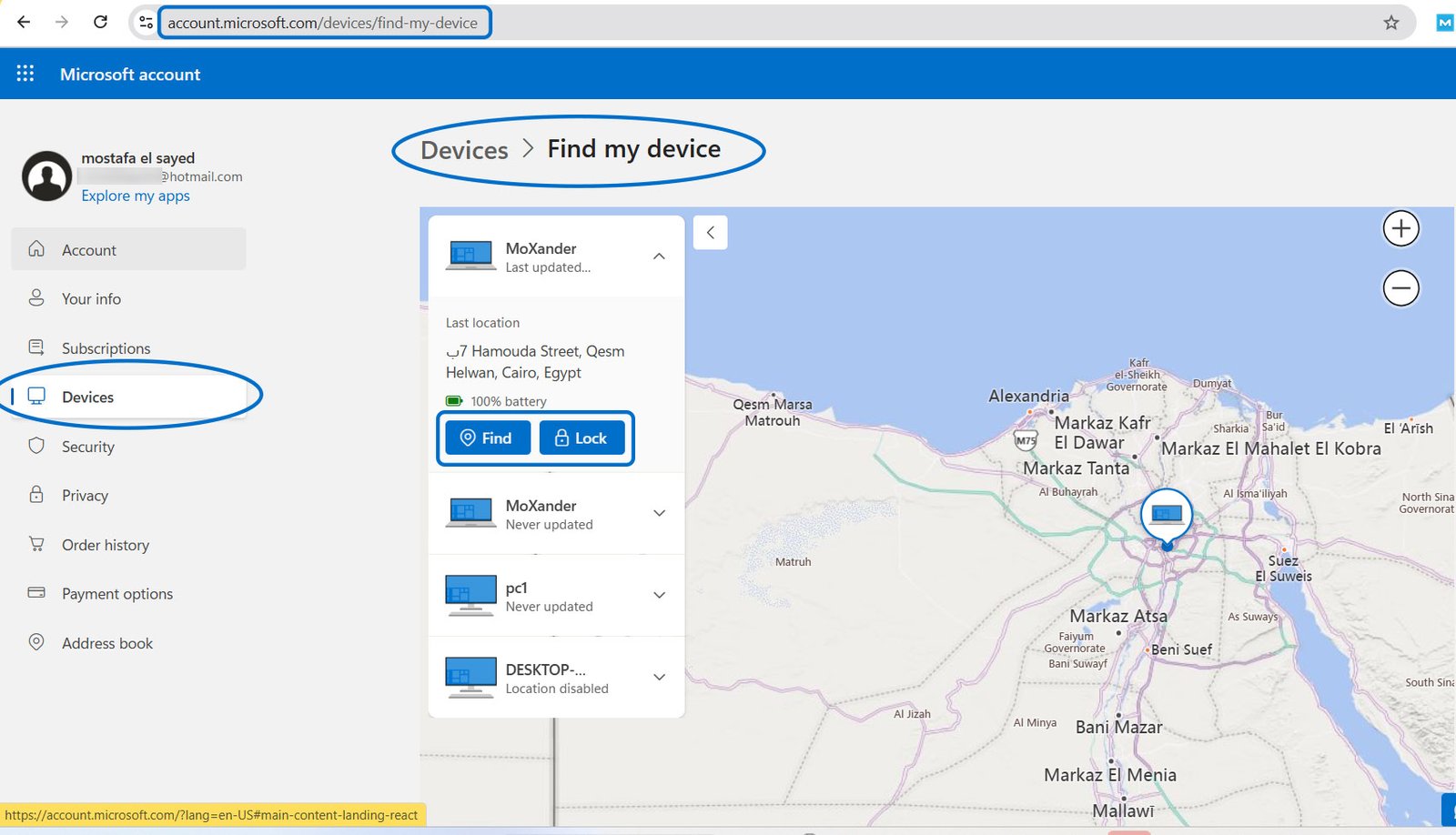This screenshot has width=1456, height=835.
Task: Open the Microsoft apps launcher grid
Action: pyautogui.click(x=25, y=74)
